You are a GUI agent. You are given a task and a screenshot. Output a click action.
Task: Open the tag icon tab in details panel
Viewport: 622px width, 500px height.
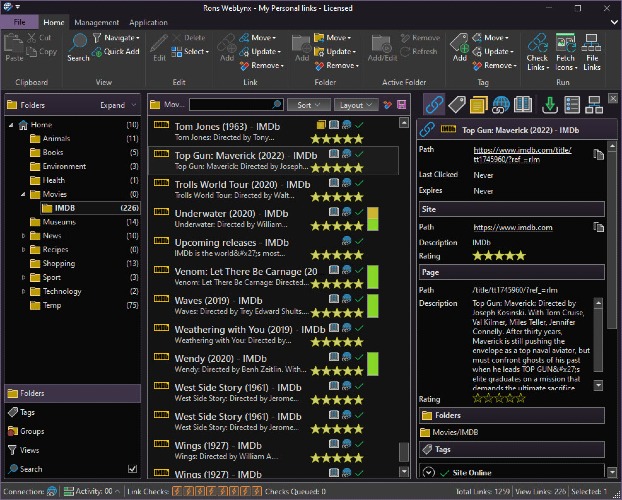(457, 105)
